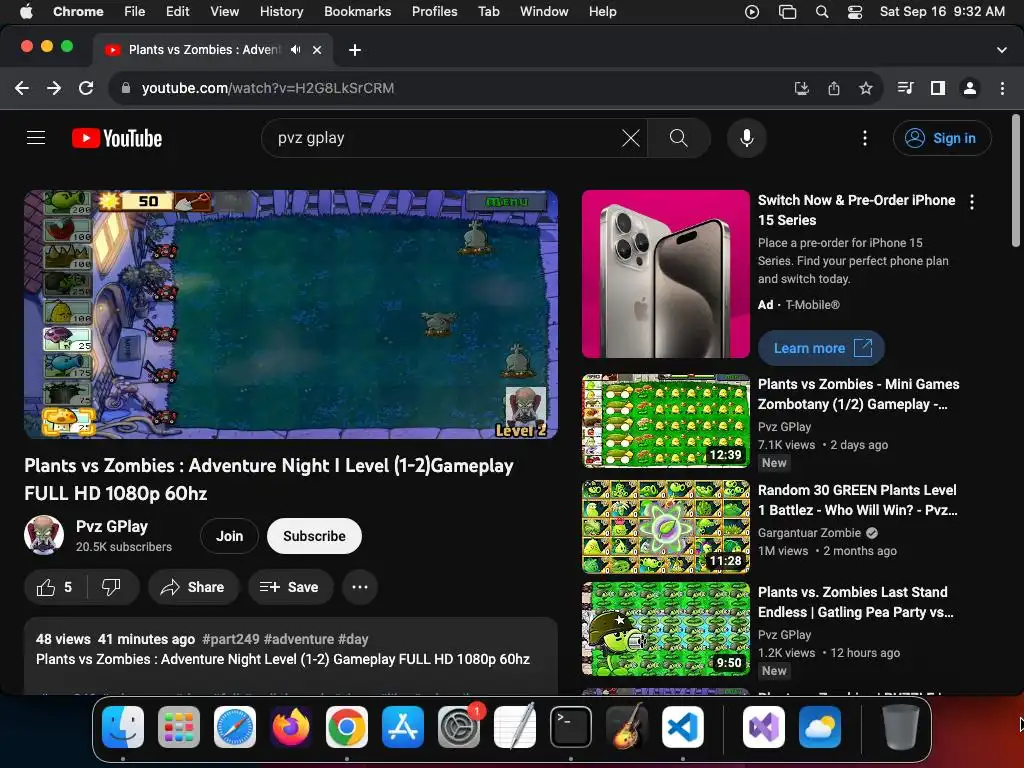Mute the tab via speaker icon
The height and width of the screenshot is (768, 1024).
tap(296, 50)
